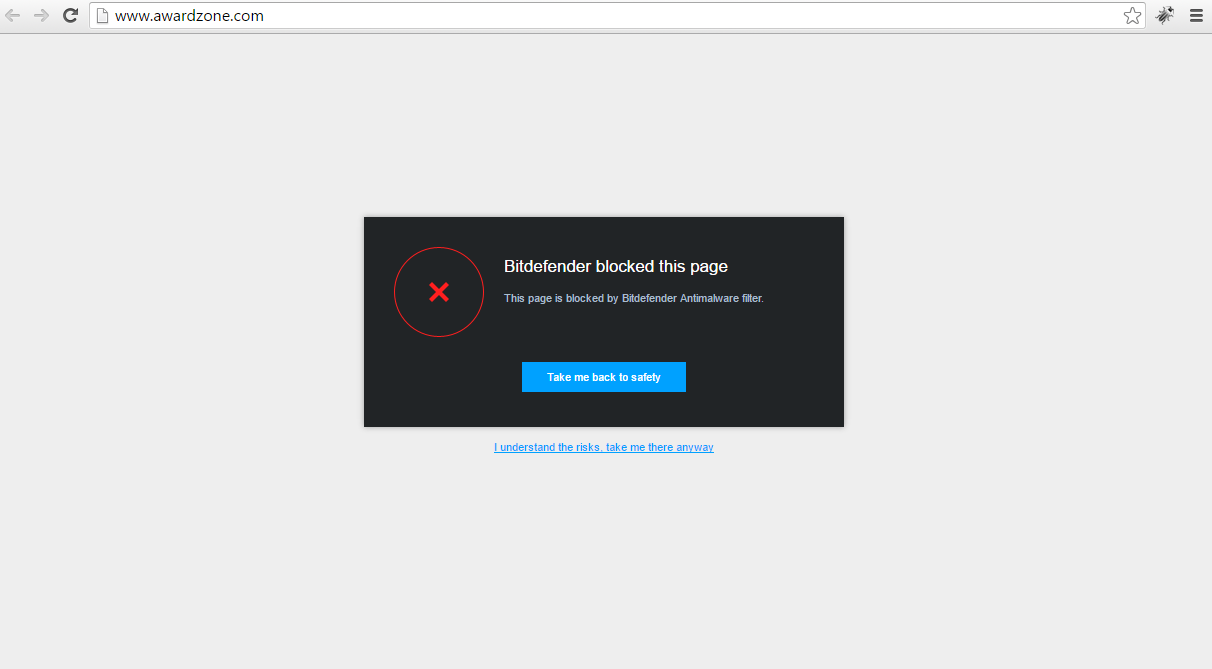The height and width of the screenshot is (669, 1212).
Task: Focus the address bar showing www.awardzone.com
Action: pos(616,16)
